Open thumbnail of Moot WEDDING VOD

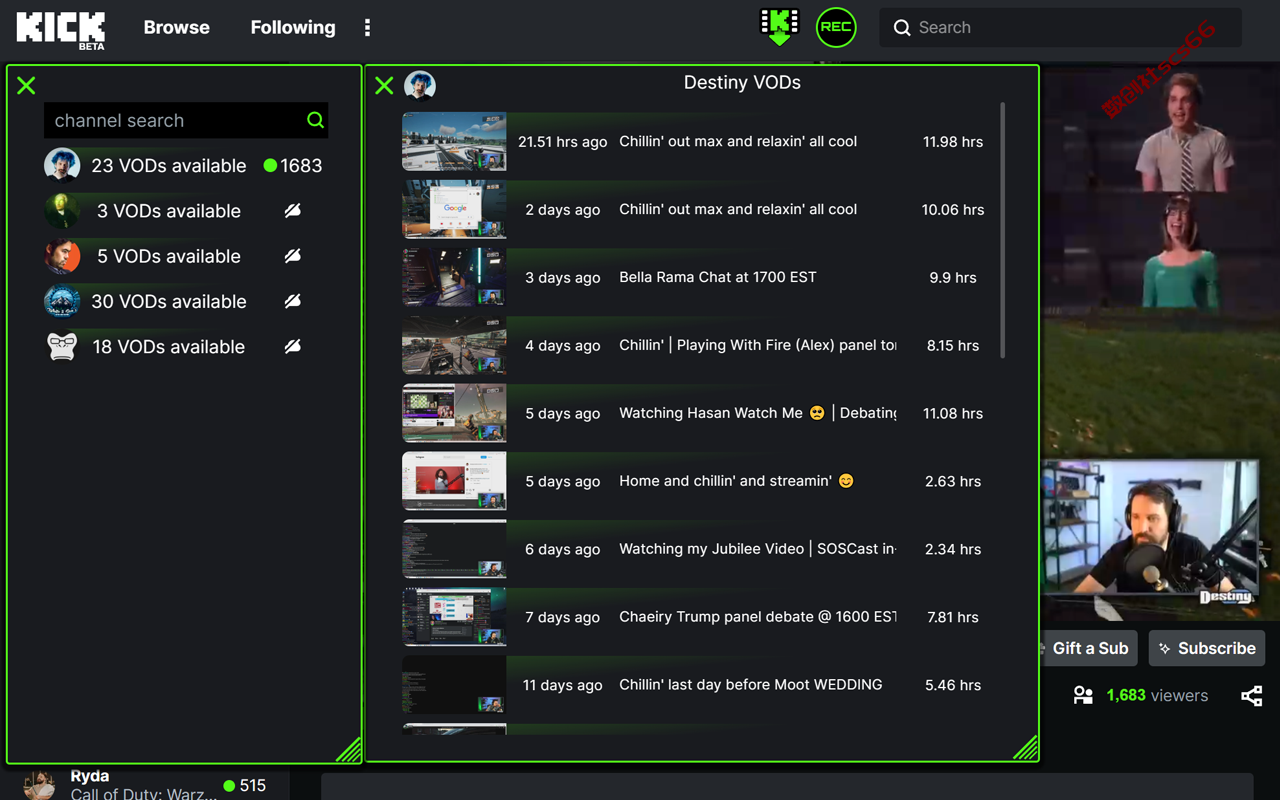(x=454, y=685)
